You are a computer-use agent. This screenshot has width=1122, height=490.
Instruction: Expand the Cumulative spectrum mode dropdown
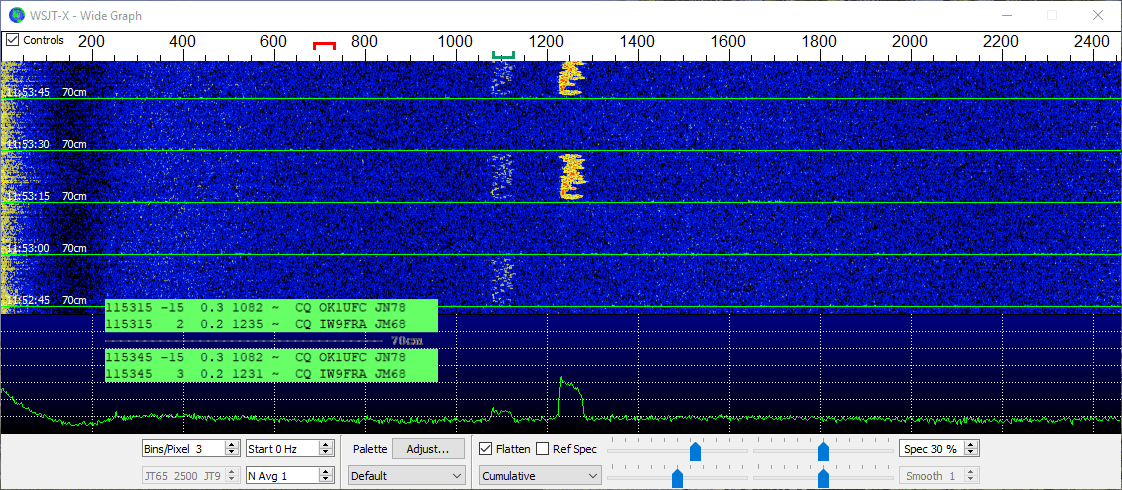coord(540,476)
